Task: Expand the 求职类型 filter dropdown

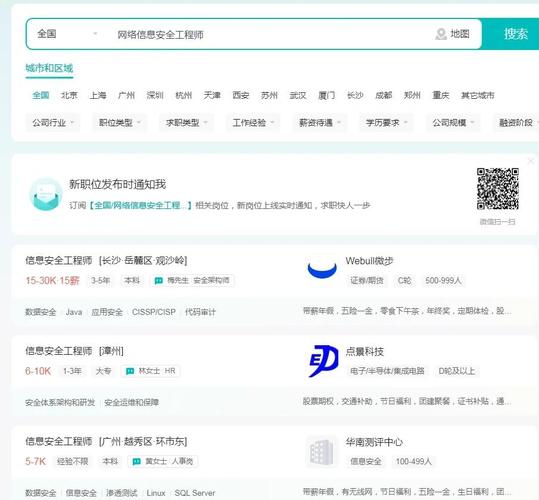Action: click(x=186, y=122)
